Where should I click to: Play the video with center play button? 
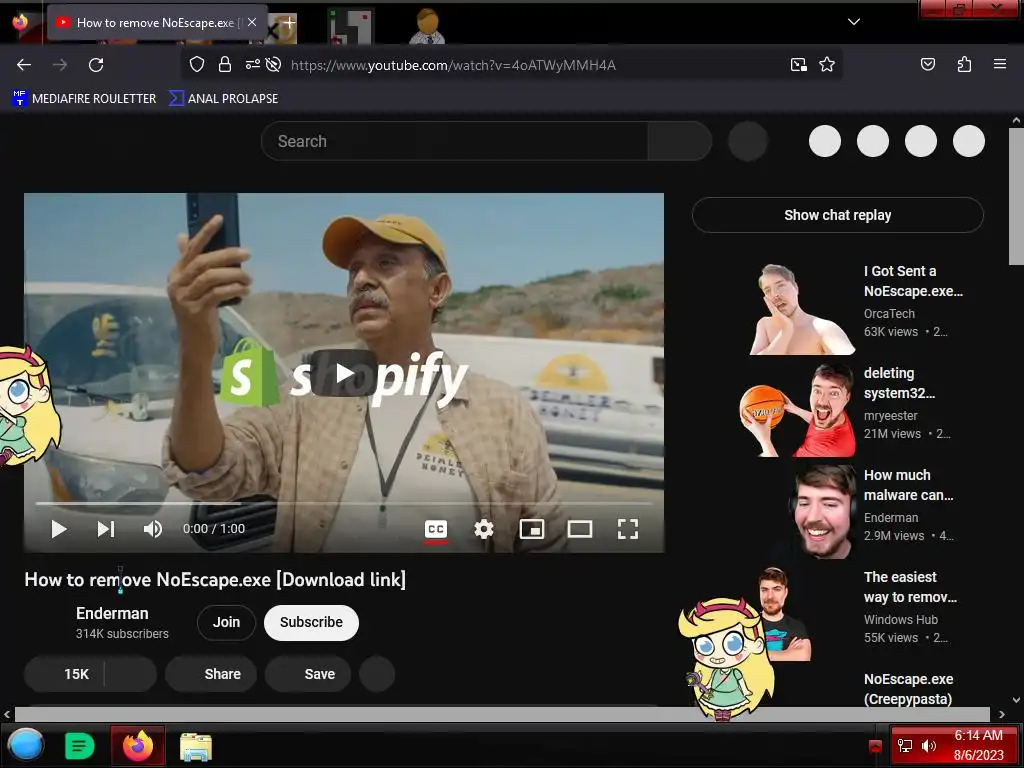coord(344,374)
